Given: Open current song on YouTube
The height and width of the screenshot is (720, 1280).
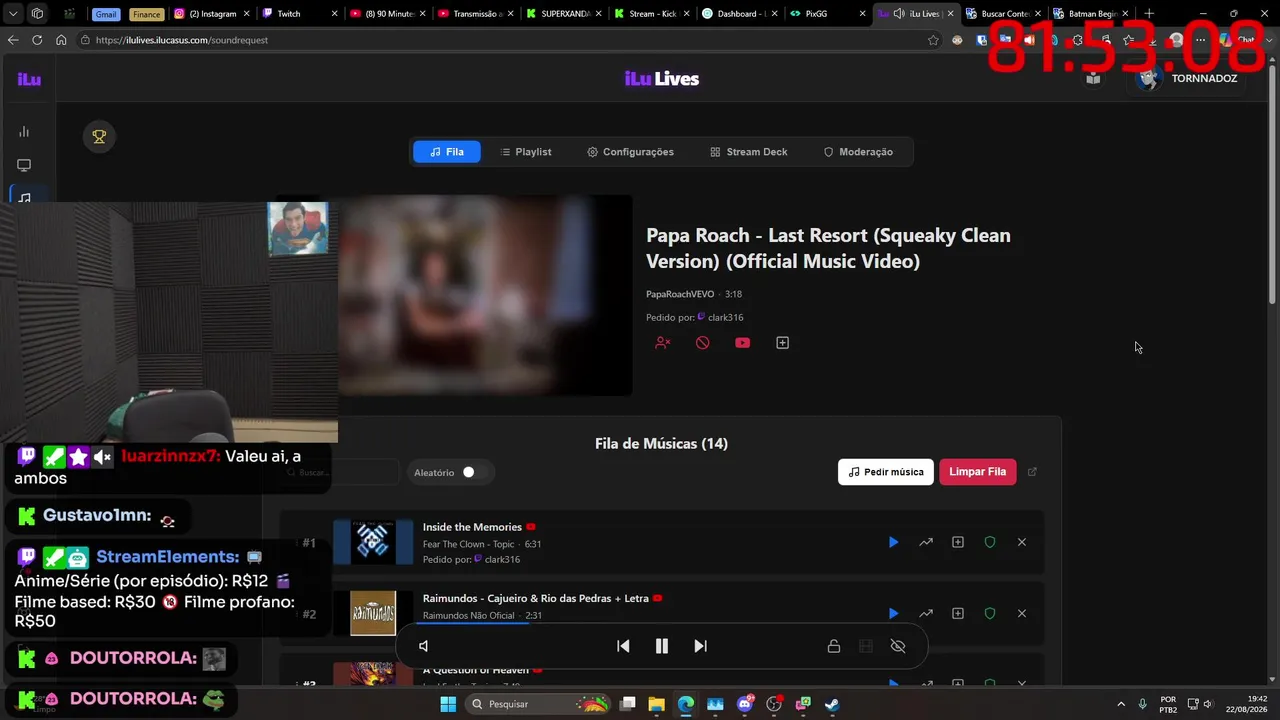Looking at the screenshot, I should [742, 343].
